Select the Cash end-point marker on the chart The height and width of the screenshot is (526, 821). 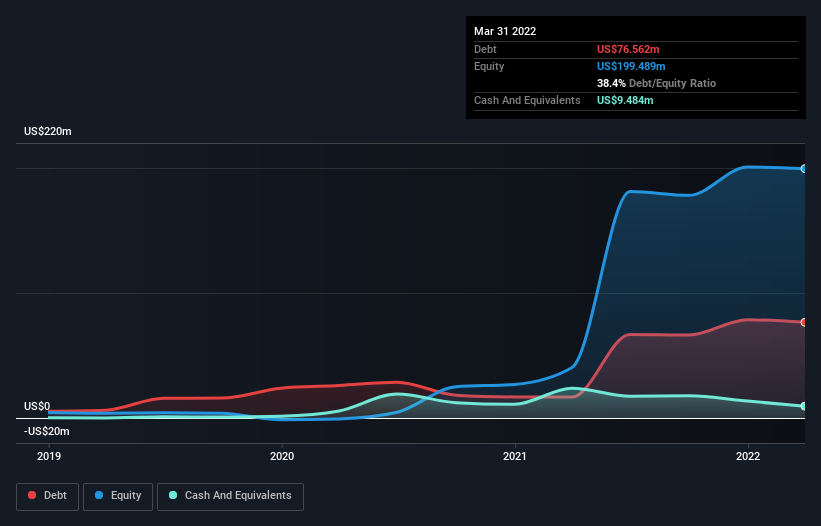click(x=804, y=406)
